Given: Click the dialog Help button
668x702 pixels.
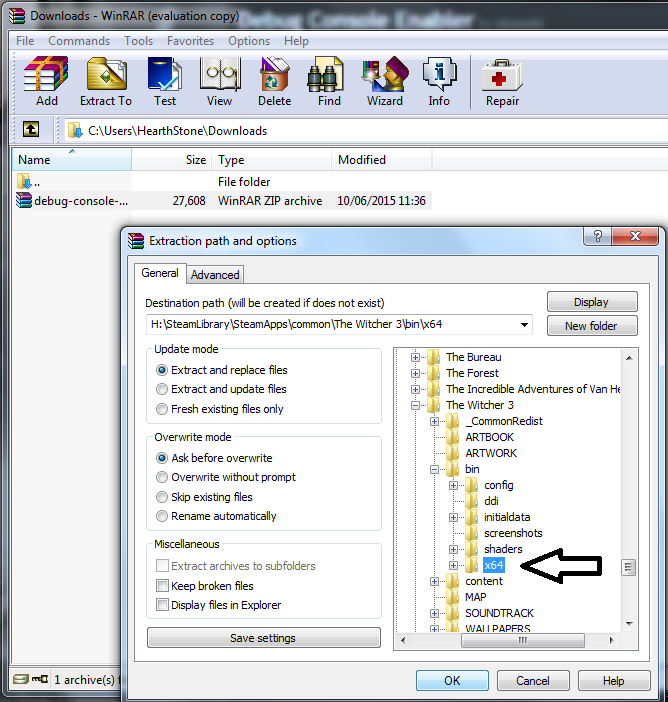Looking at the screenshot, I should pyautogui.click(x=613, y=681).
